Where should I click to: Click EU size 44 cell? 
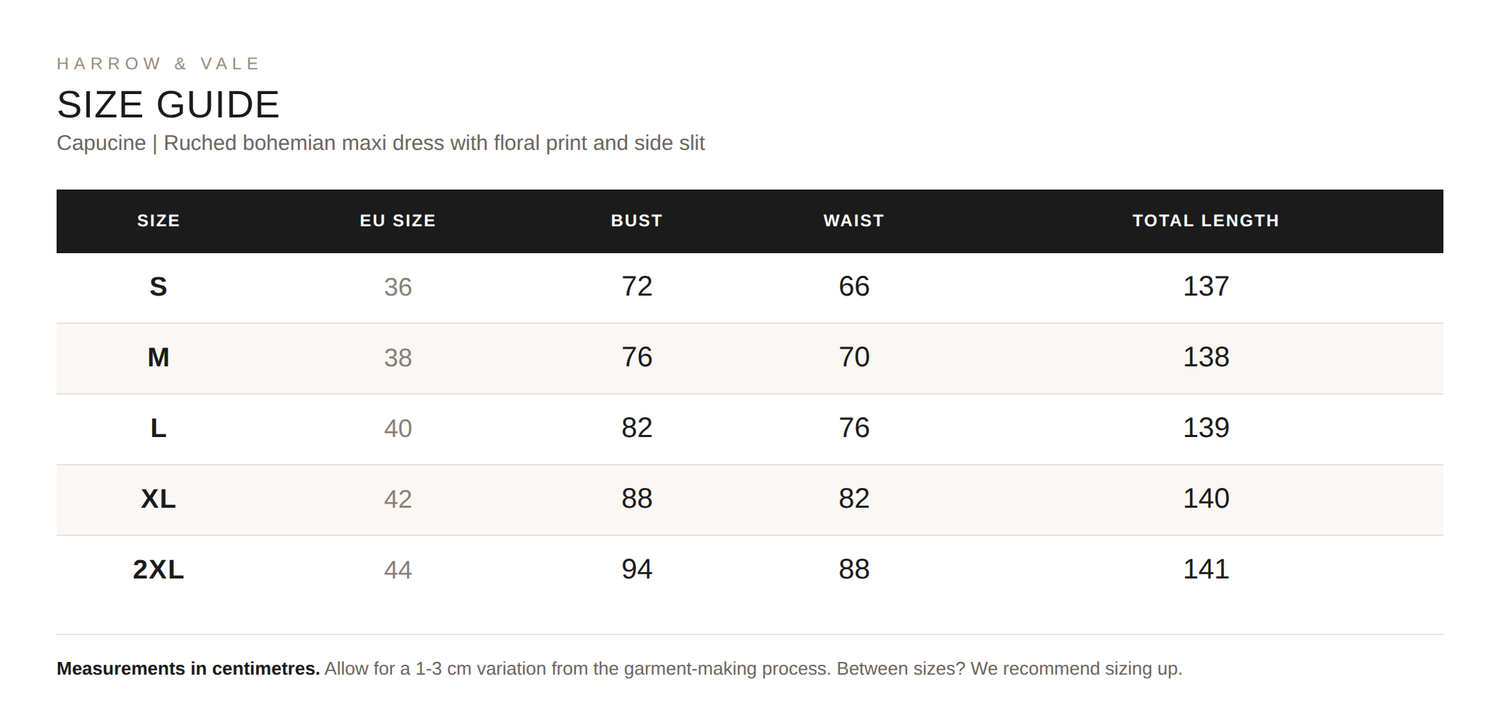click(398, 570)
